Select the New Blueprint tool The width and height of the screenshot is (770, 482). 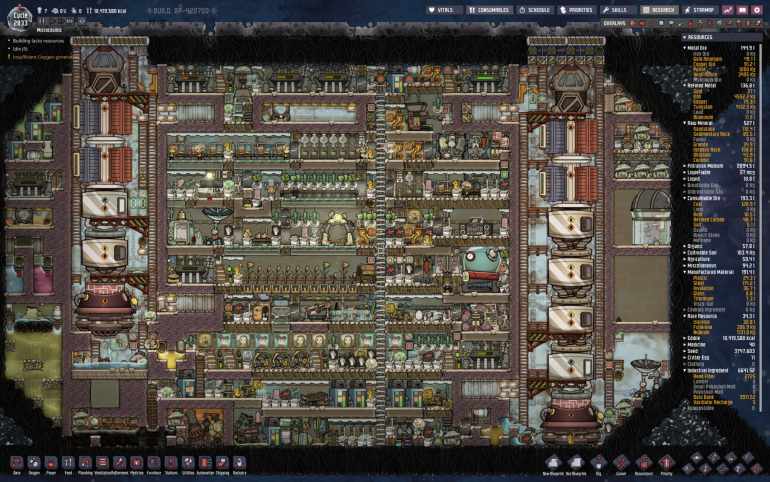tap(553, 464)
